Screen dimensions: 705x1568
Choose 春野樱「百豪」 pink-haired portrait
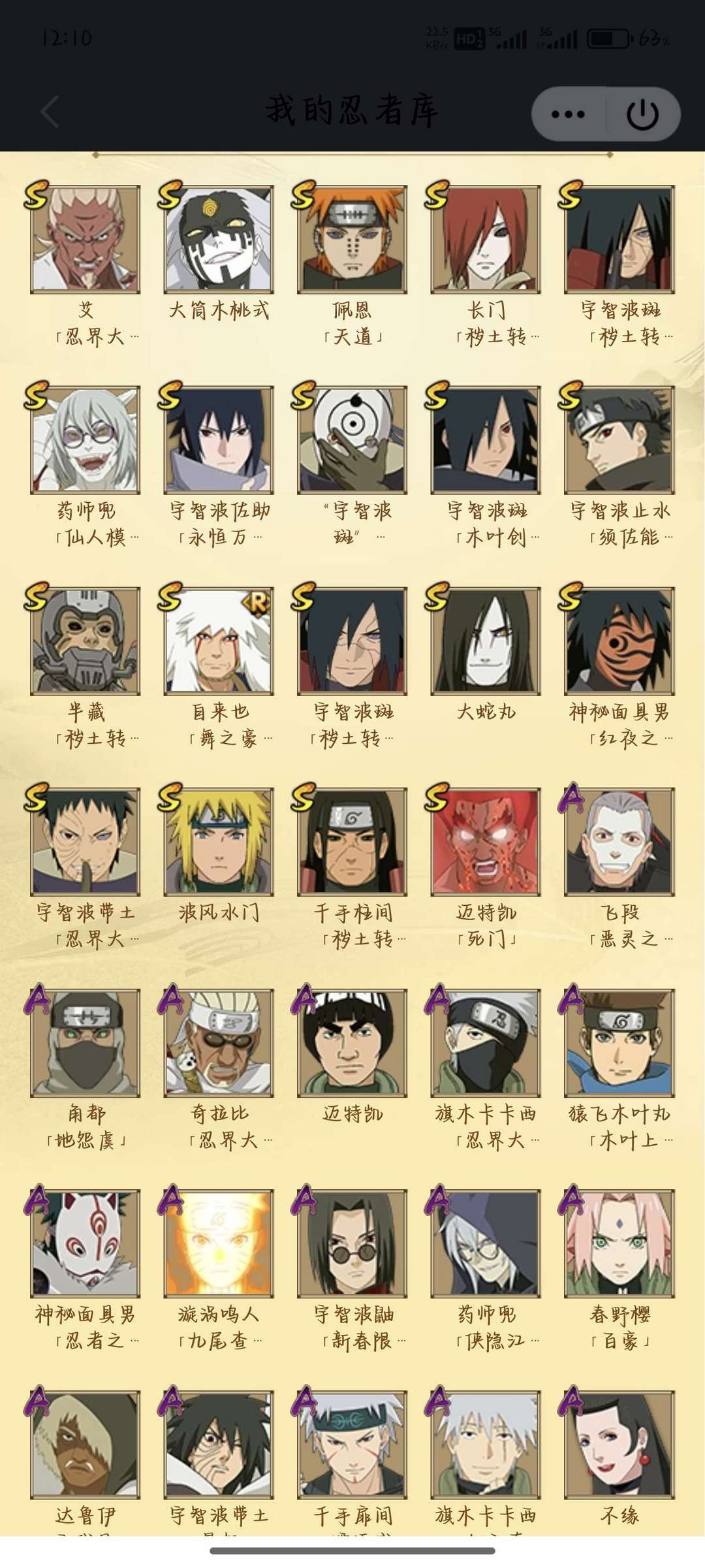click(619, 1243)
